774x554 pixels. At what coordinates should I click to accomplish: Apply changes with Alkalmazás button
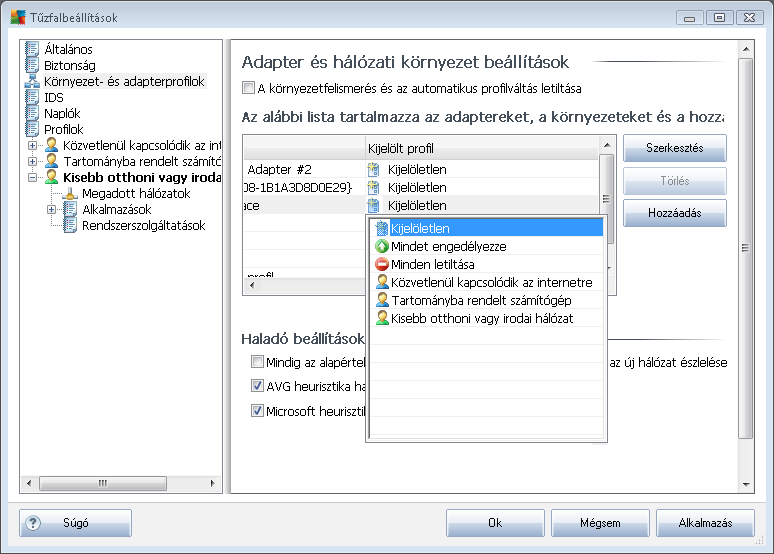click(705, 523)
